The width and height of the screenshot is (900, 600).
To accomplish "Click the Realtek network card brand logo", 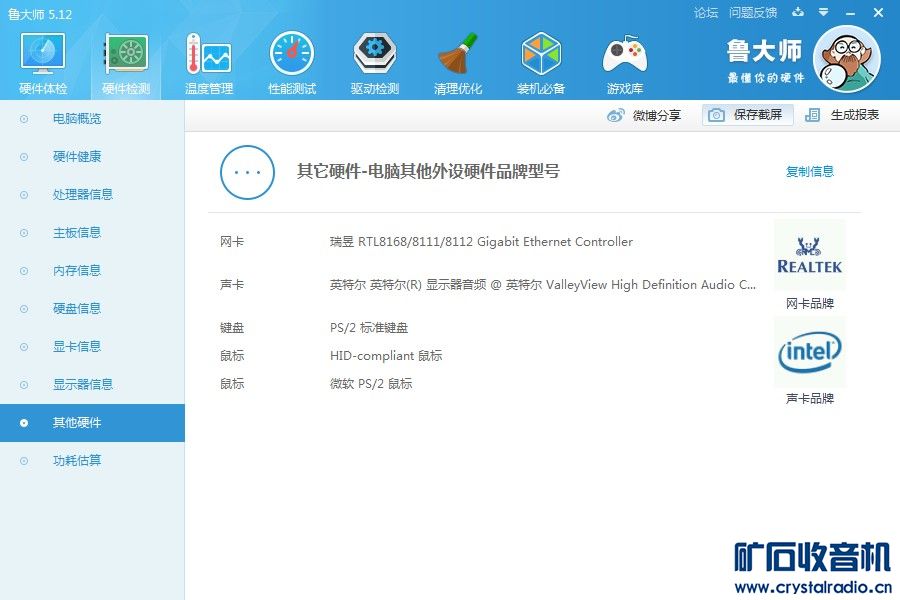I will pos(809,256).
